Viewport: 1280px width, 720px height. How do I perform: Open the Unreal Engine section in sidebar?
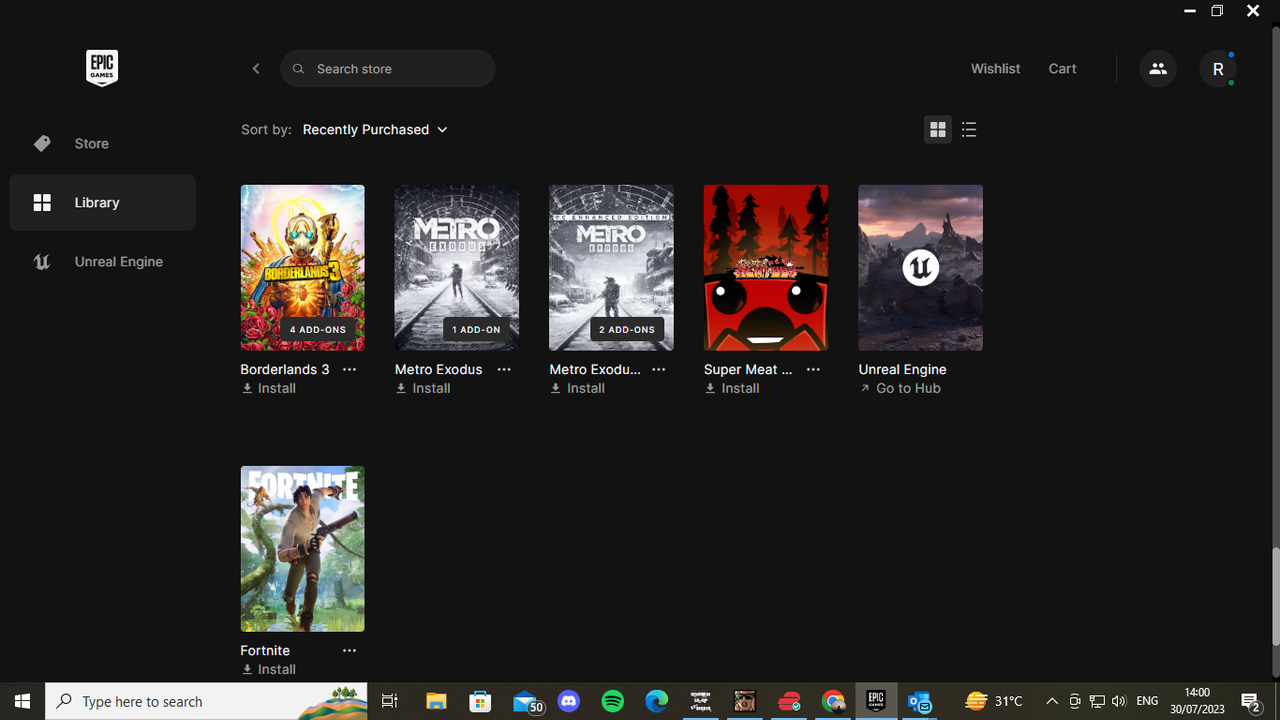click(x=102, y=262)
